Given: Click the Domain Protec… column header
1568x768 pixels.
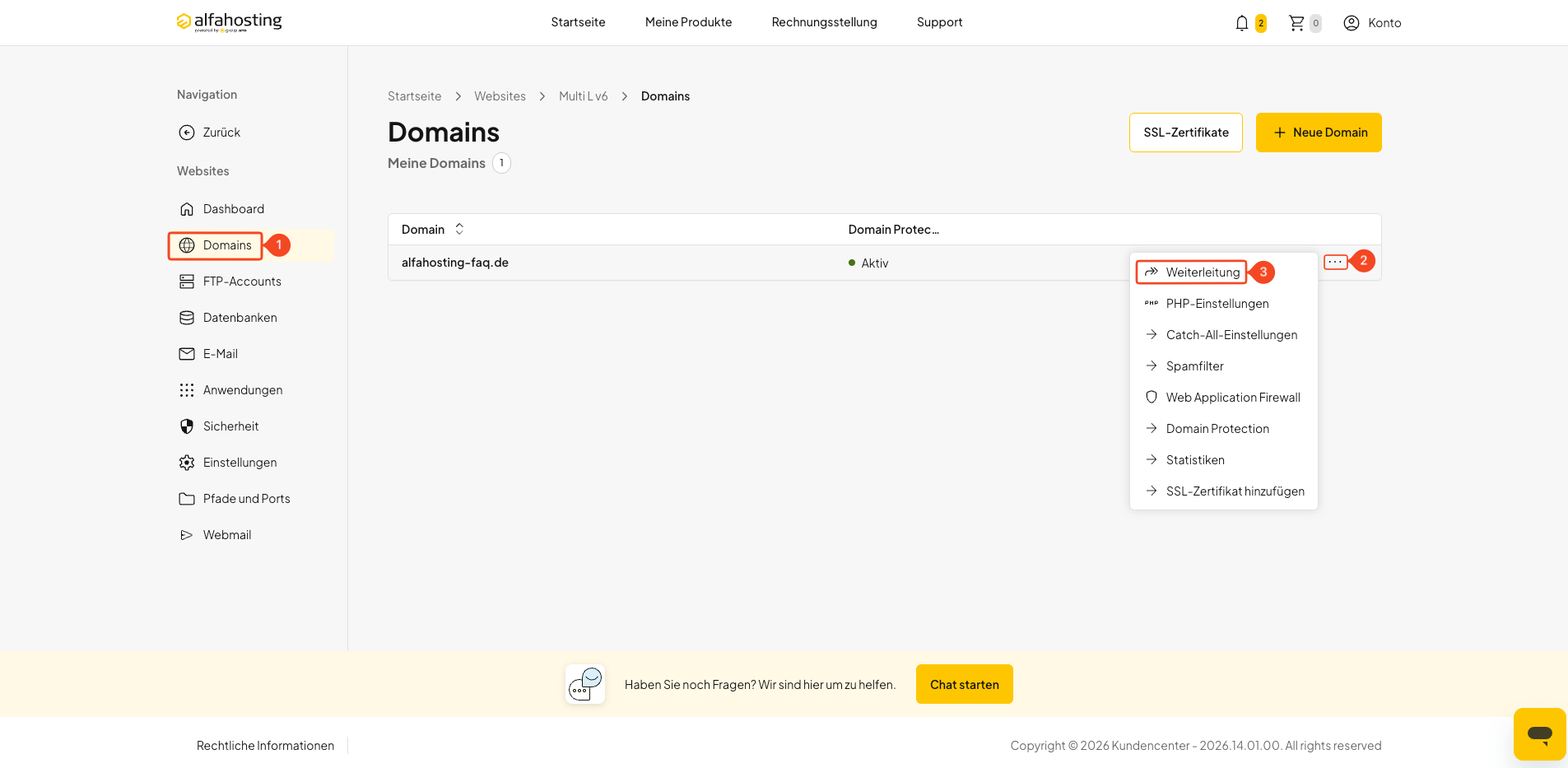Looking at the screenshot, I should [894, 230].
